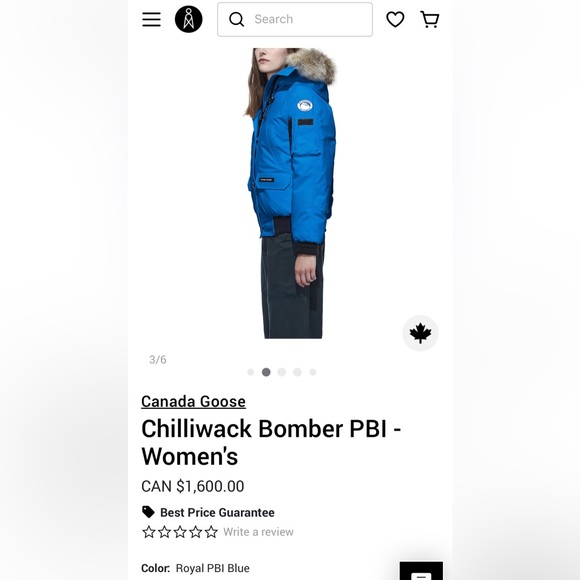This screenshot has width=580, height=580.
Task: Open the wishlist heart icon
Action: point(395,19)
